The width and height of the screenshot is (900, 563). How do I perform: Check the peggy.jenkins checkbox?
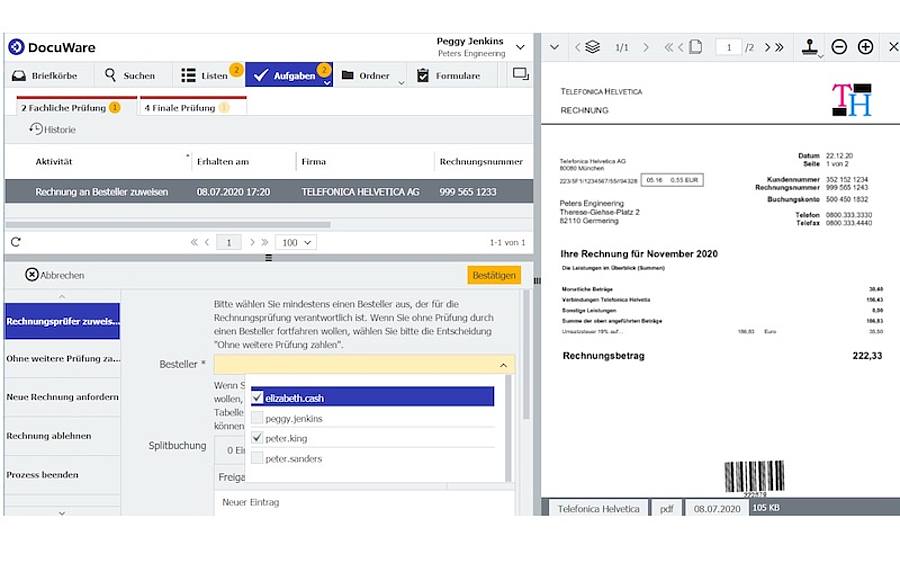pos(257,418)
